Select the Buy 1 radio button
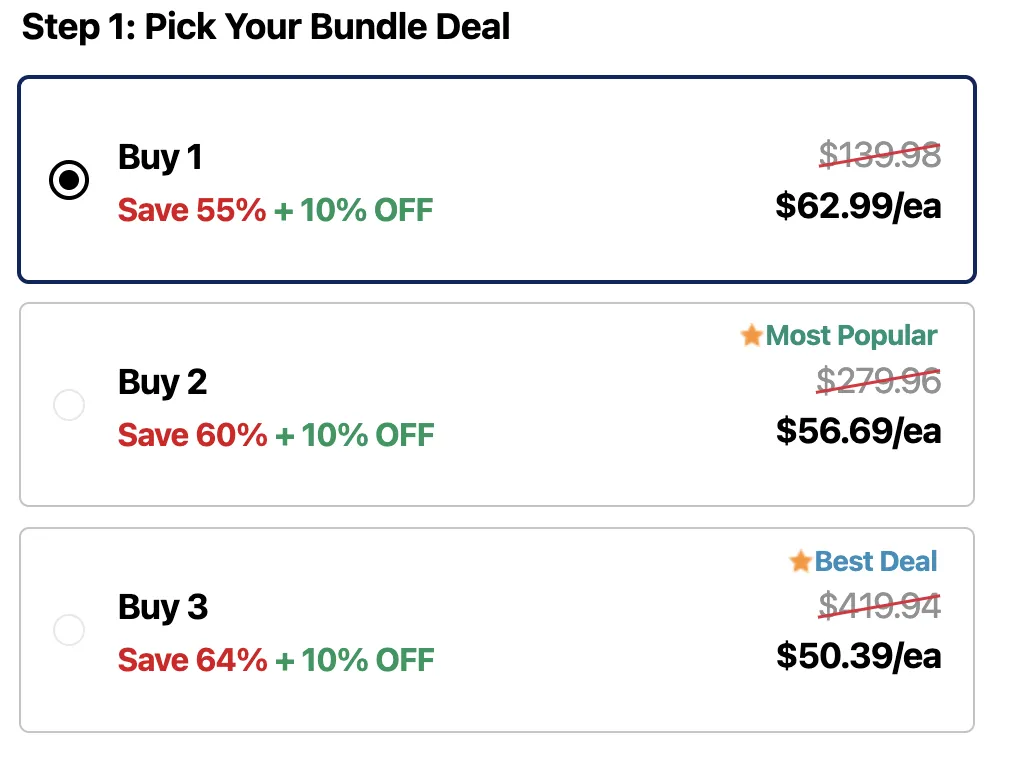 [69, 180]
